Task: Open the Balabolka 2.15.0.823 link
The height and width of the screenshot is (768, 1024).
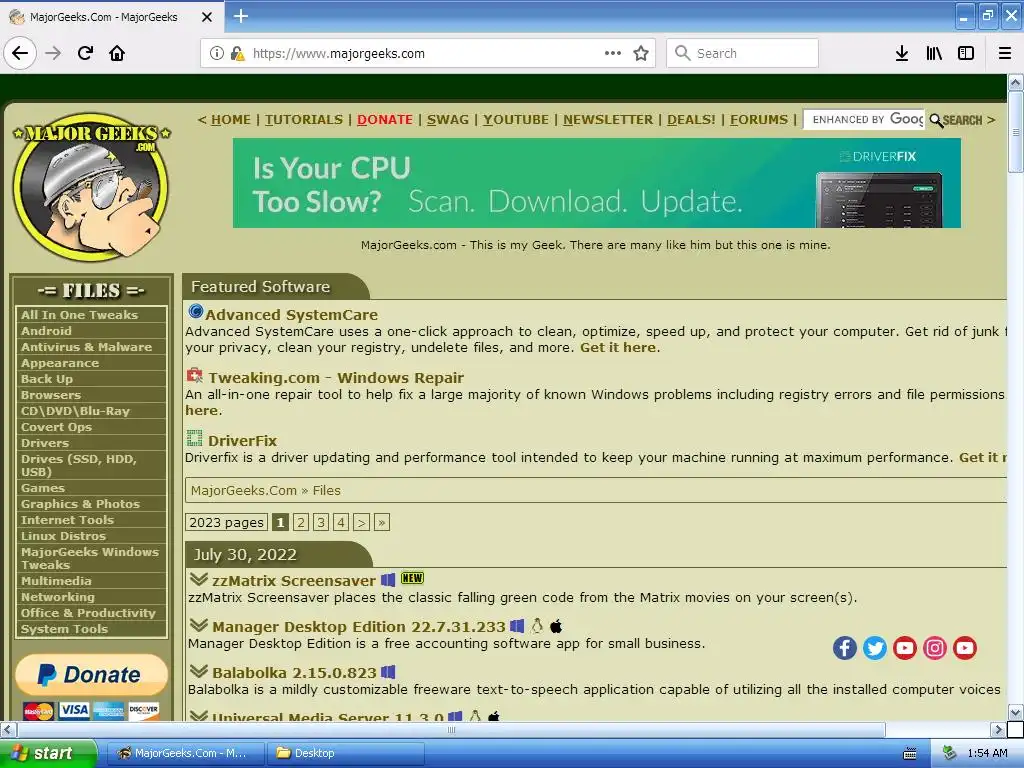Action: point(295,672)
